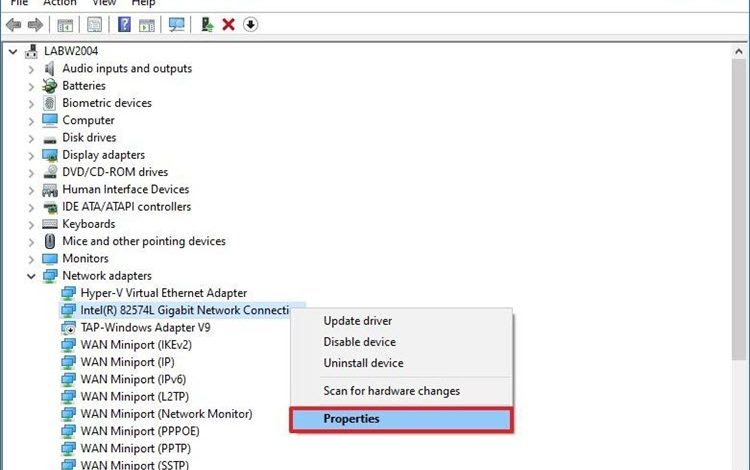Expand the Audio inputs and outputs node
The height and width of the screenshot is (470, 750).
(x=31, y=69)
